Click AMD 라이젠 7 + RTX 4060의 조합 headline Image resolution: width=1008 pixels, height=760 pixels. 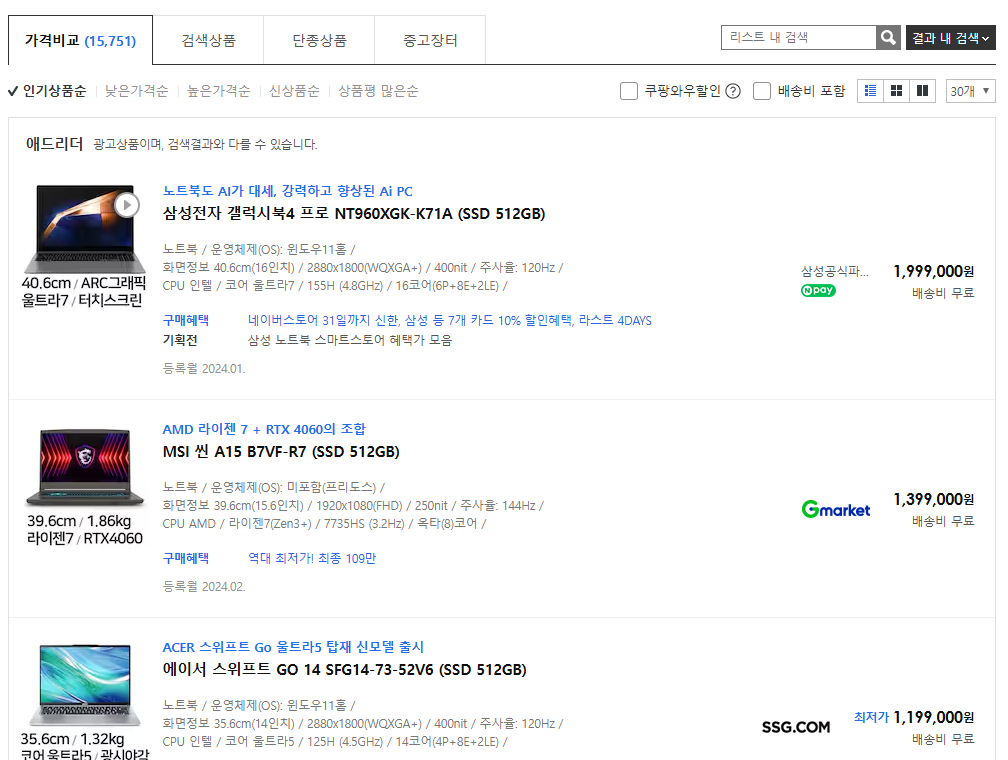point(264,429)
